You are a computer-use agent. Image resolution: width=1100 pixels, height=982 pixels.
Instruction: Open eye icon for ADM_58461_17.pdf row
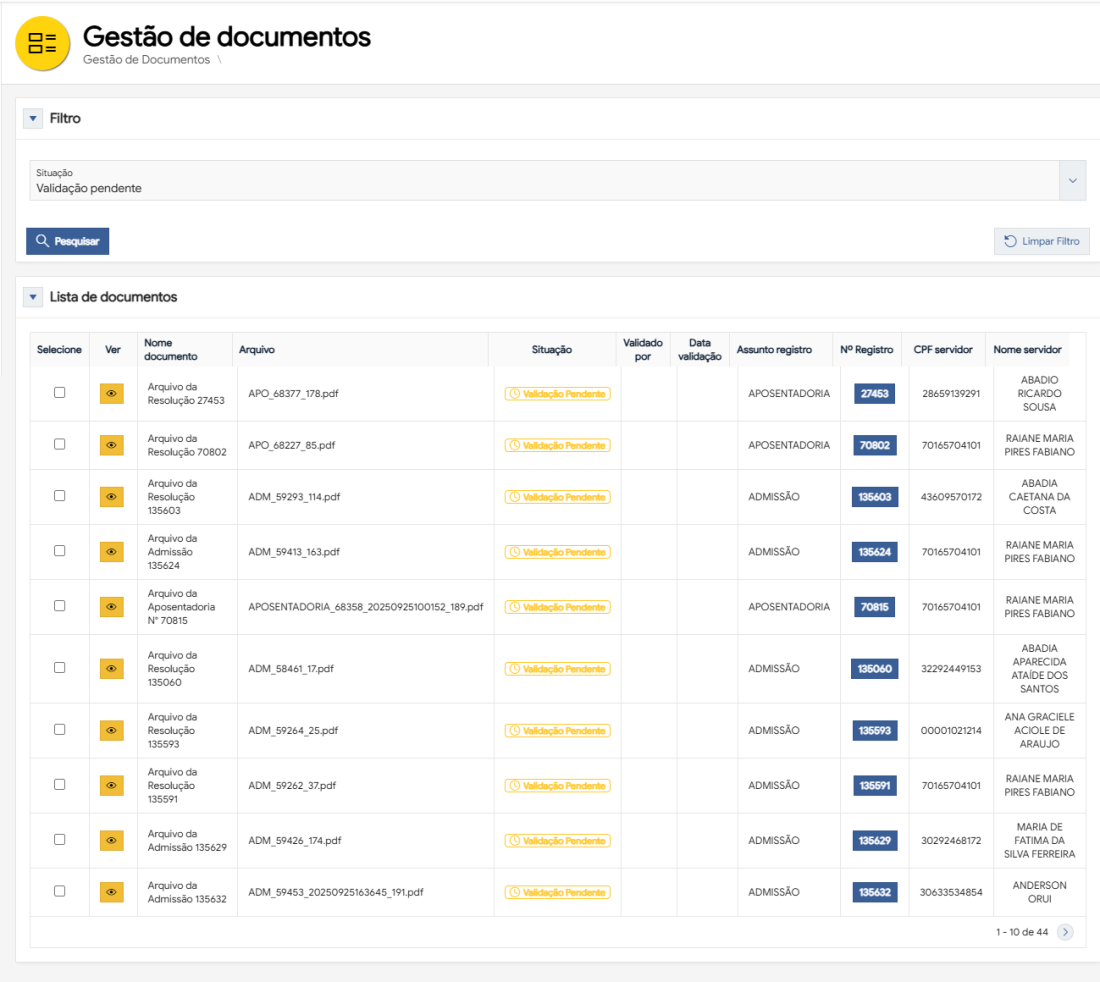pyautogui.click(x=111, y=669)
